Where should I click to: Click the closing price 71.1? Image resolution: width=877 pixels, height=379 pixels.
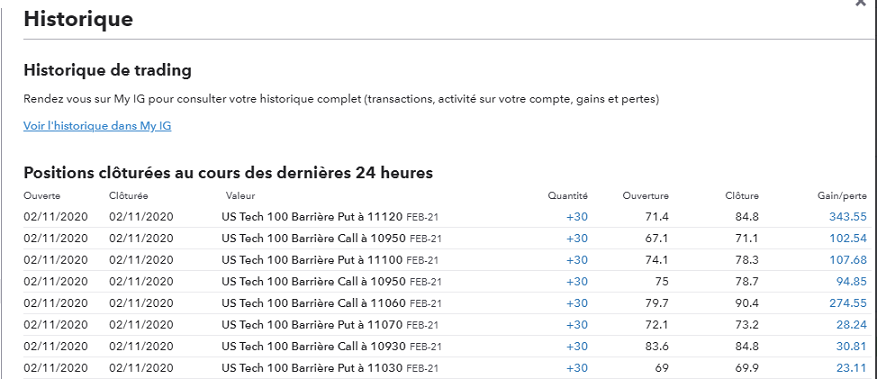(x=747, y=239)
